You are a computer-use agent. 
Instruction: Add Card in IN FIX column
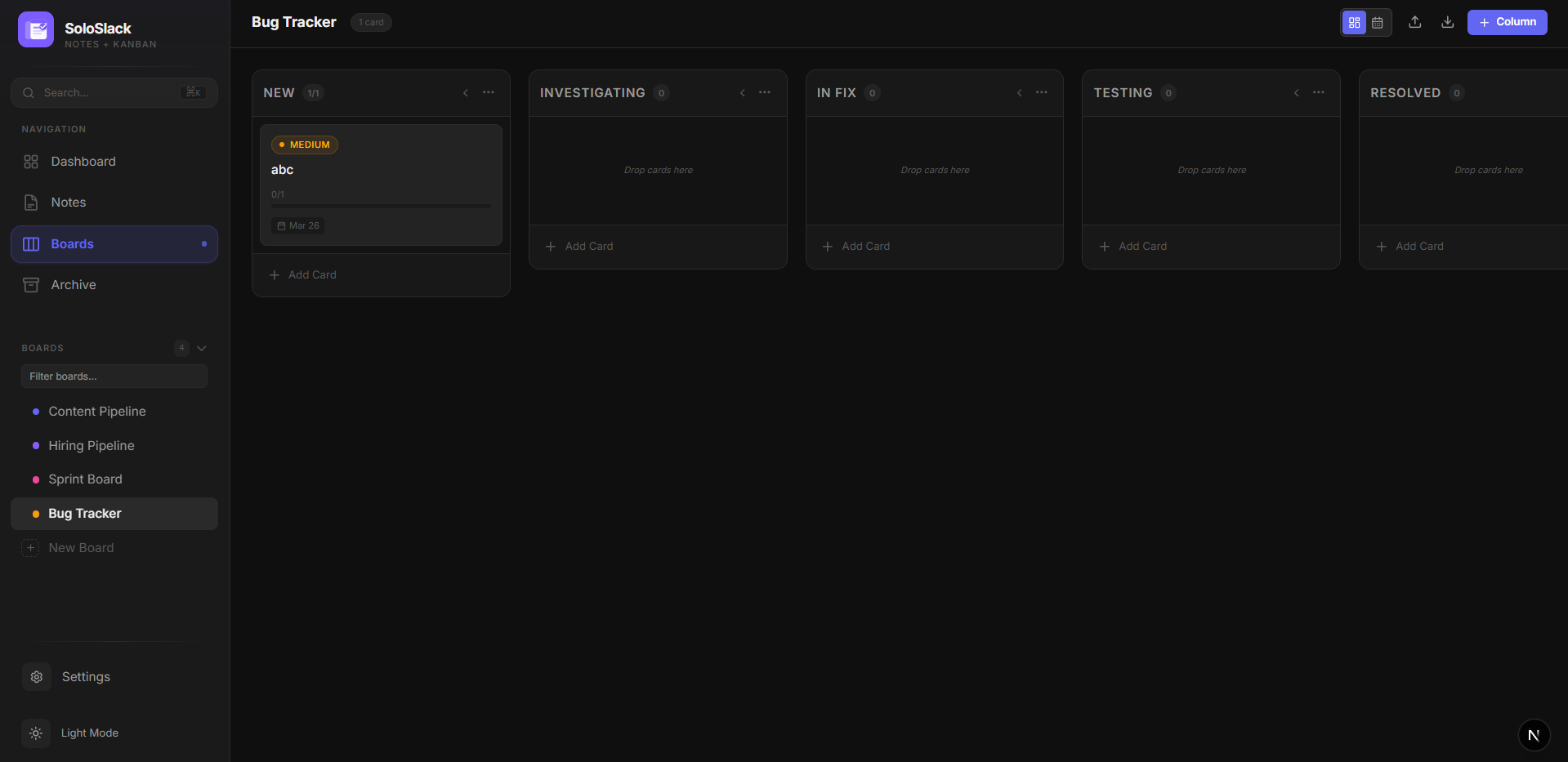[935, 247]
